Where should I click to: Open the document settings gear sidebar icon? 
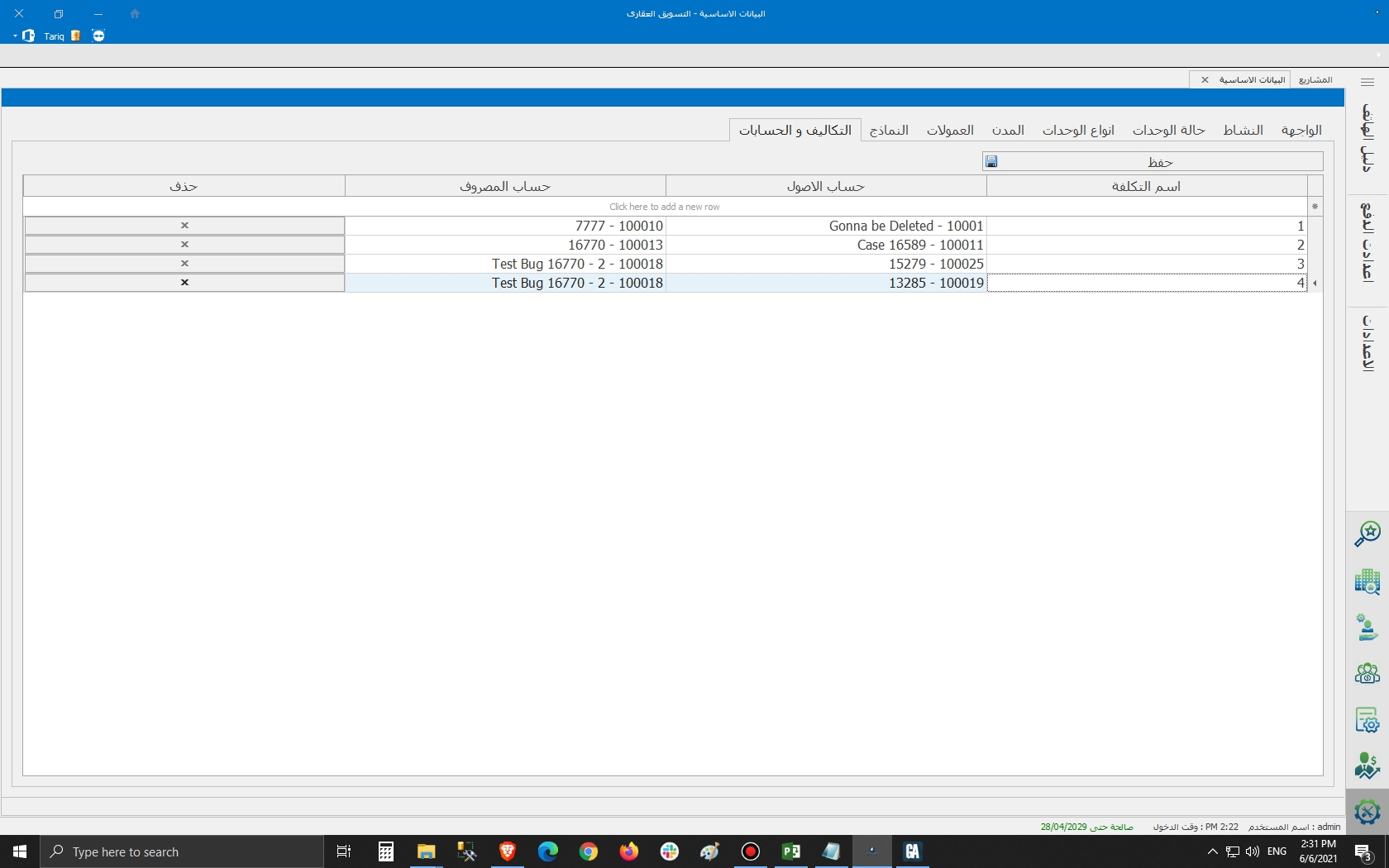[x=1367, y=720]
